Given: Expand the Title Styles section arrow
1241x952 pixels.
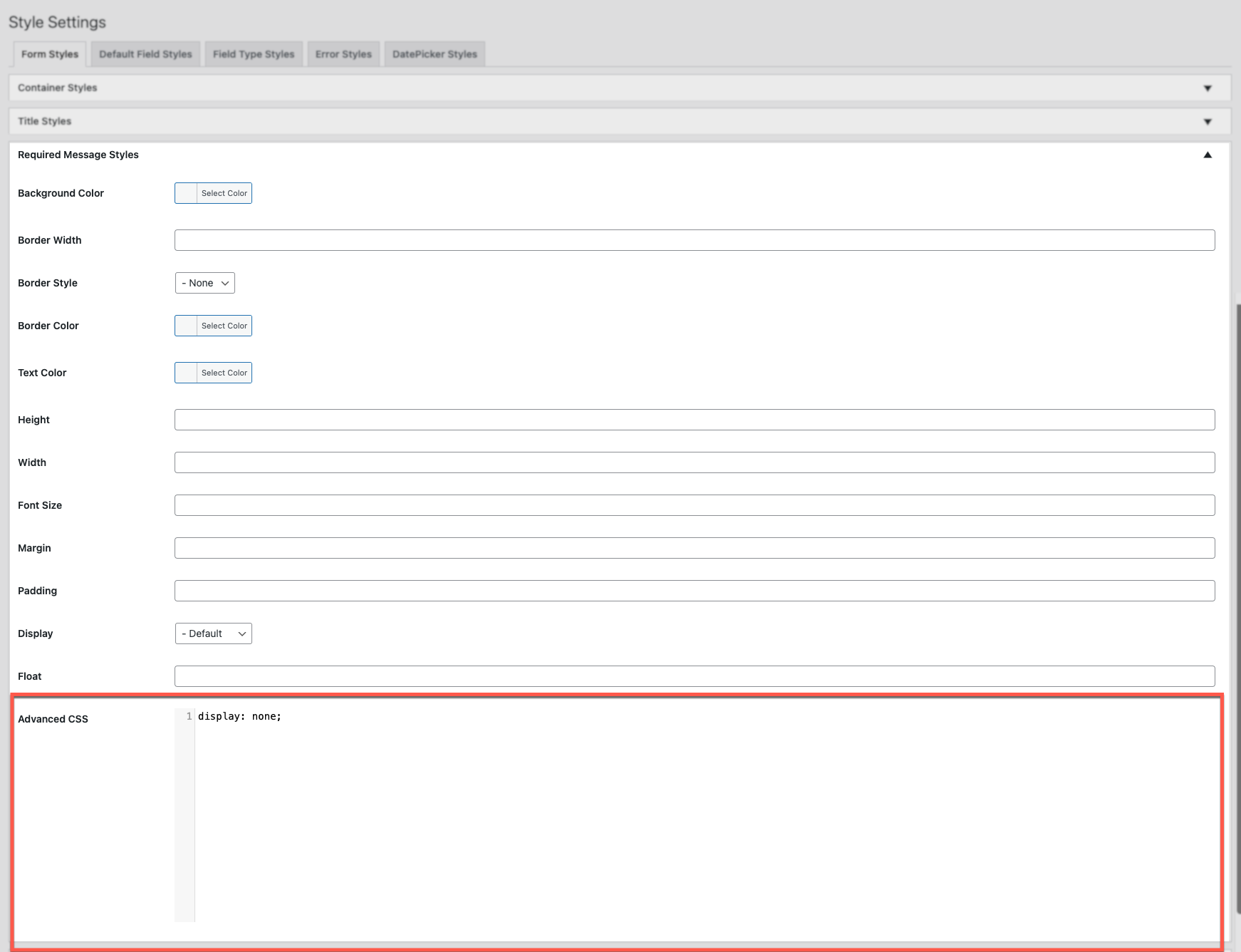Looking at the screenshot, I should pos(1207,122).
